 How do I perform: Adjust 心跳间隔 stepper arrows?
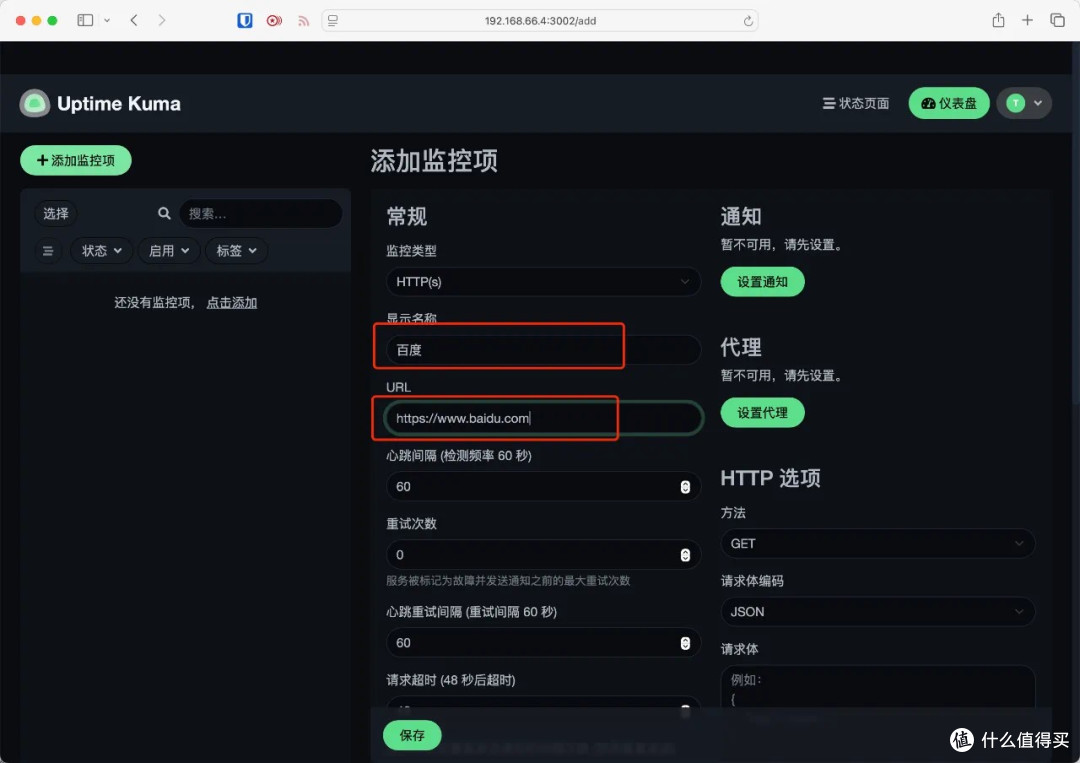(x=685, y=487)
